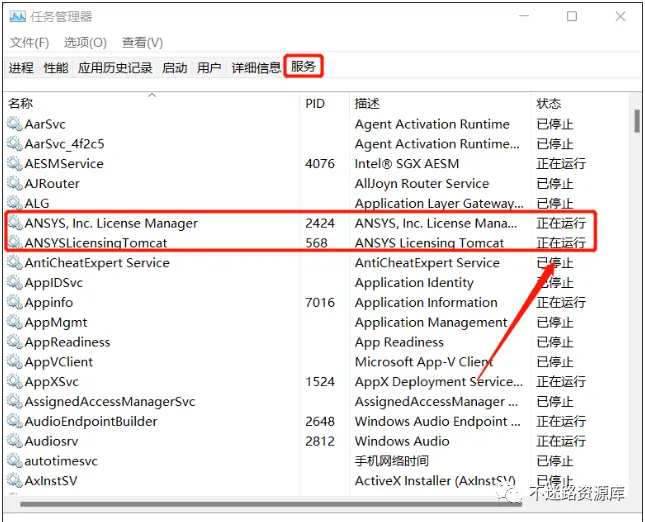Click the autotimesvc service icon
This screenshot has width=645, height=522.
tap(14, 460)
